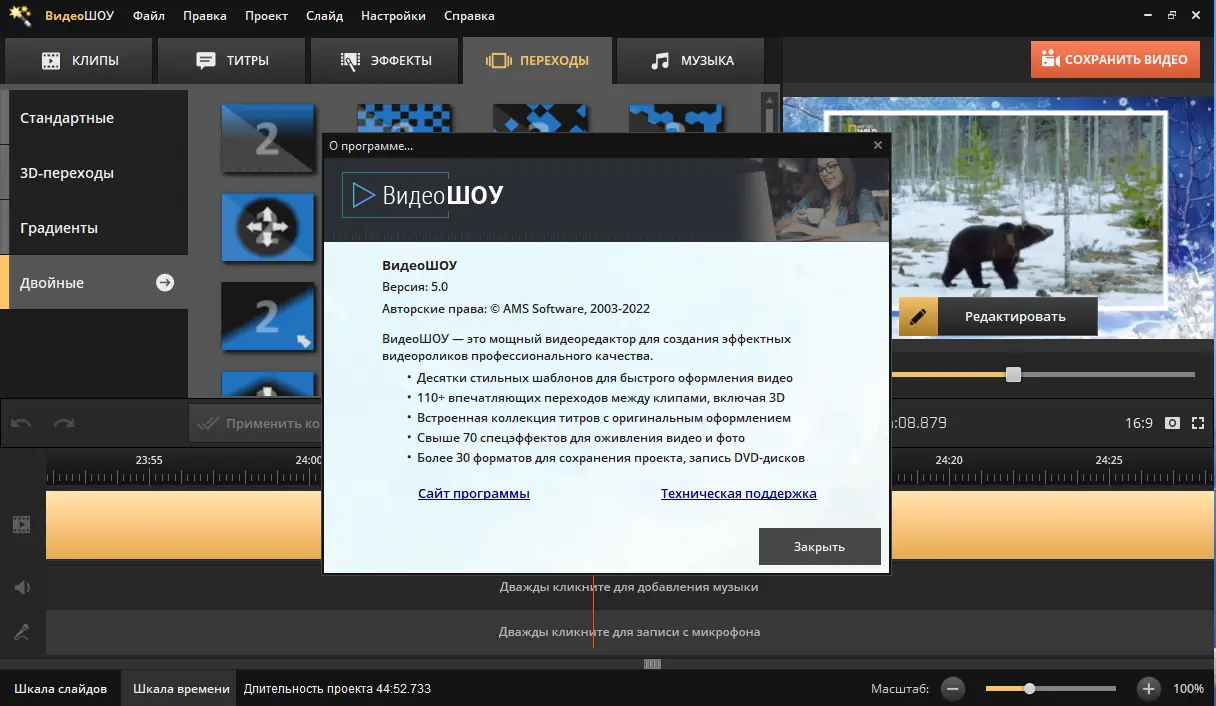Click the Версия: 5.0 text in dialog
This screenshot has height=706, width=1216.
(415, 287)
